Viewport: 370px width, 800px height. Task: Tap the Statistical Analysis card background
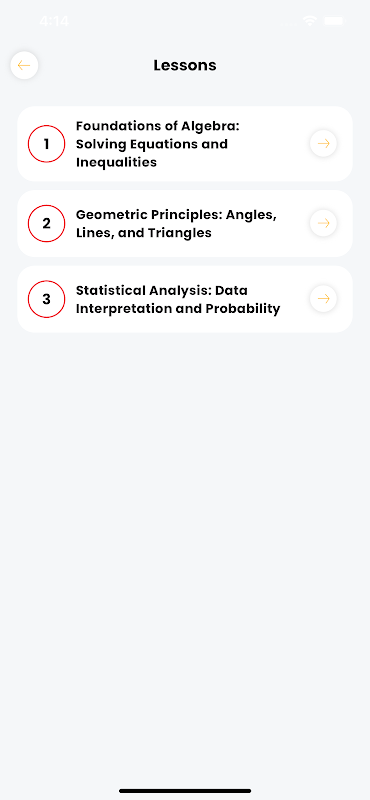[185, 299]
